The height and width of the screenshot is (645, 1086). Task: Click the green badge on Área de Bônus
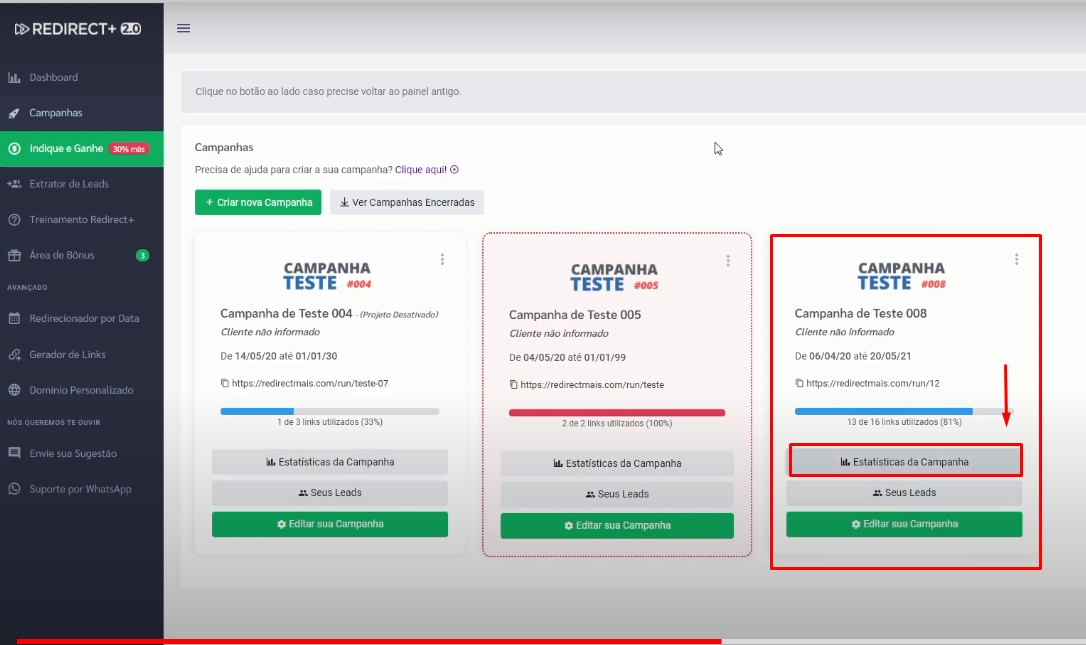tap(142, 255)
